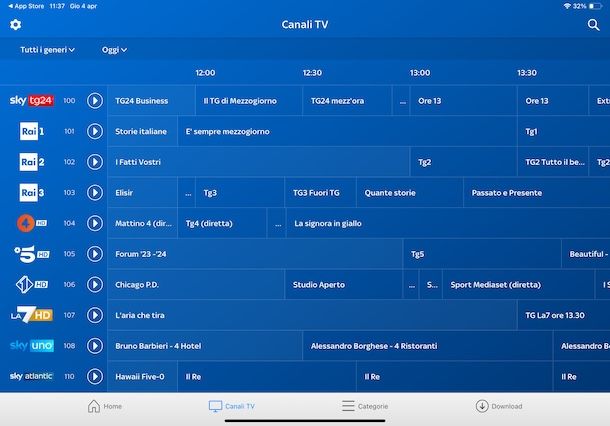
Task: Open Storie italiane on Rai 1
Action: pos(142,131)
